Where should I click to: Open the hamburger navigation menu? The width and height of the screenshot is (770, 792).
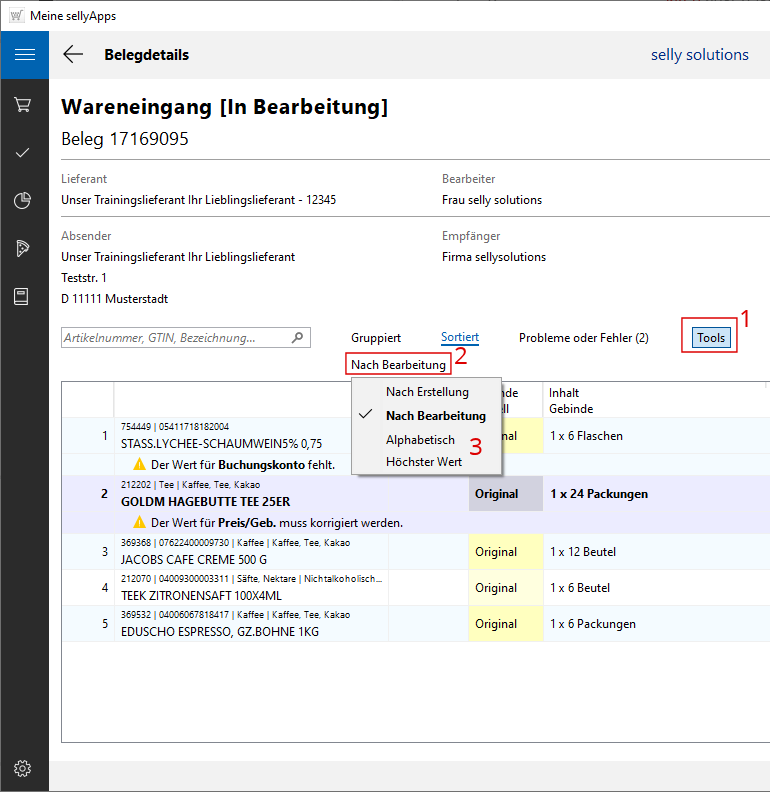pos(24,55)
